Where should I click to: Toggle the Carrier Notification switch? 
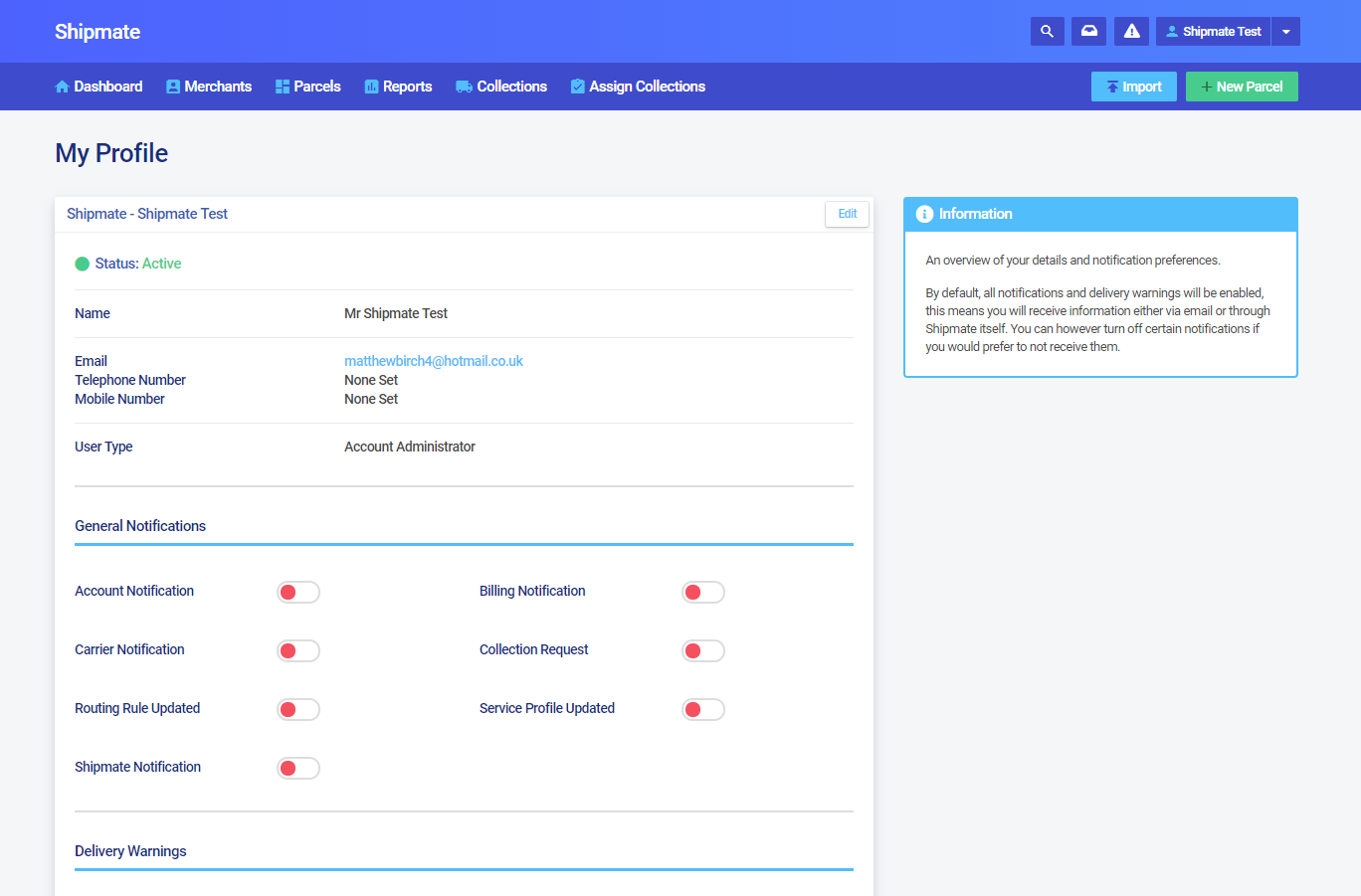click(298, 651)
